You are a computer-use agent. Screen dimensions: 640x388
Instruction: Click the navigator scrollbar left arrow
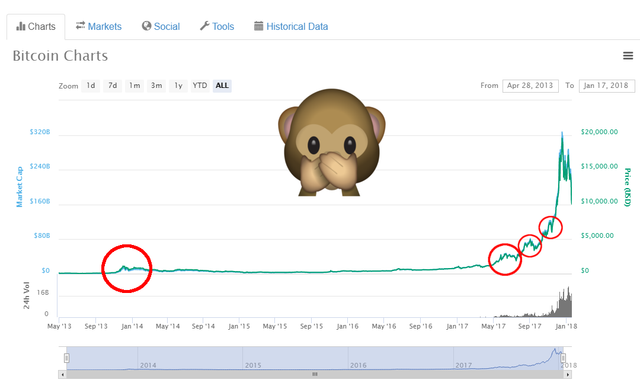pyautogui.click(x=62, y=374)
